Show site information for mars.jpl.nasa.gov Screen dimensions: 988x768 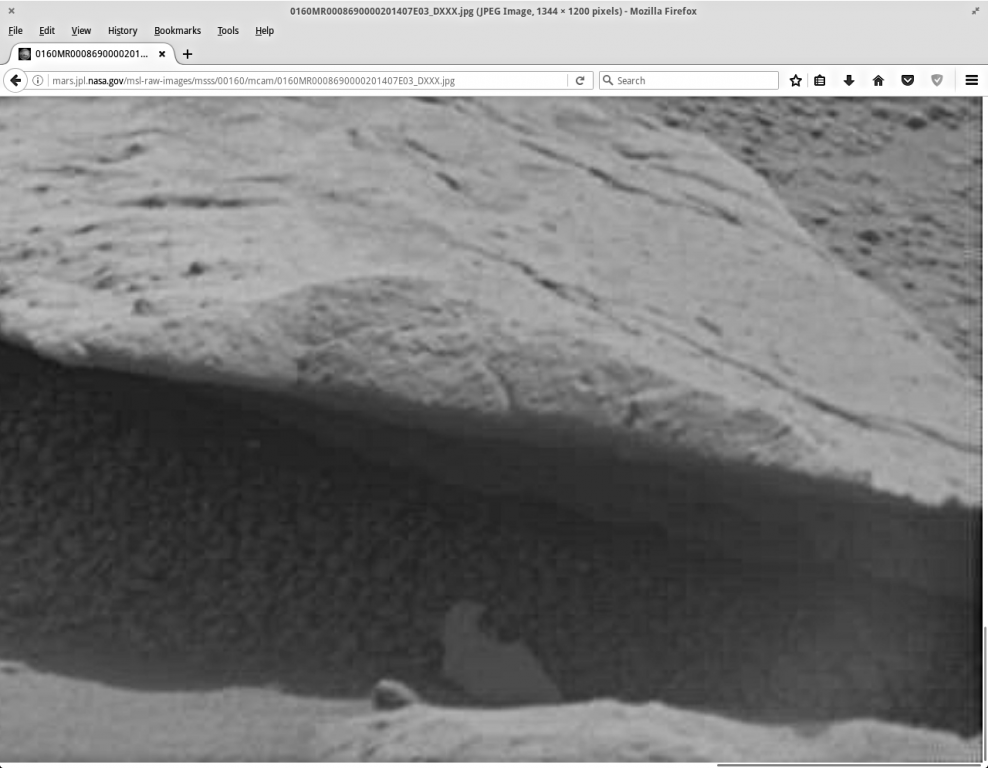click(x=38, y=80)
